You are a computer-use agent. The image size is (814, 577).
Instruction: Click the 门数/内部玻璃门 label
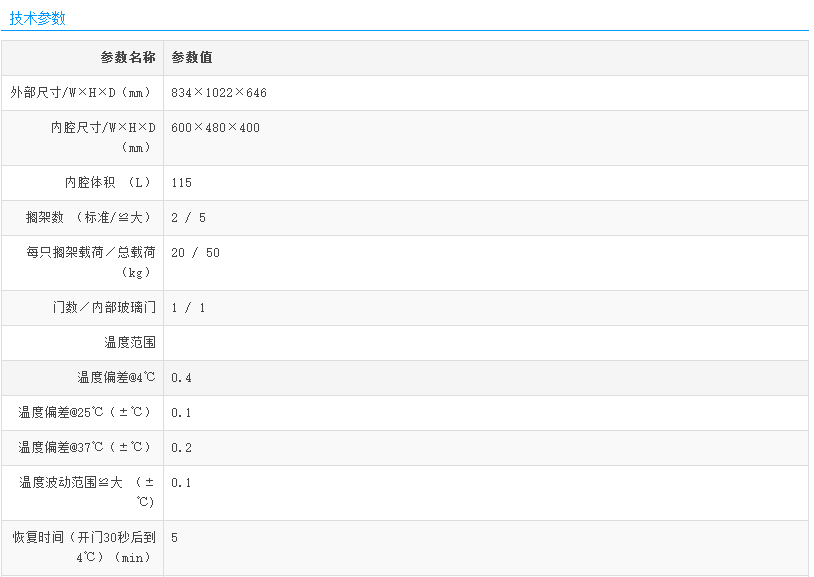tap(104, 308)
